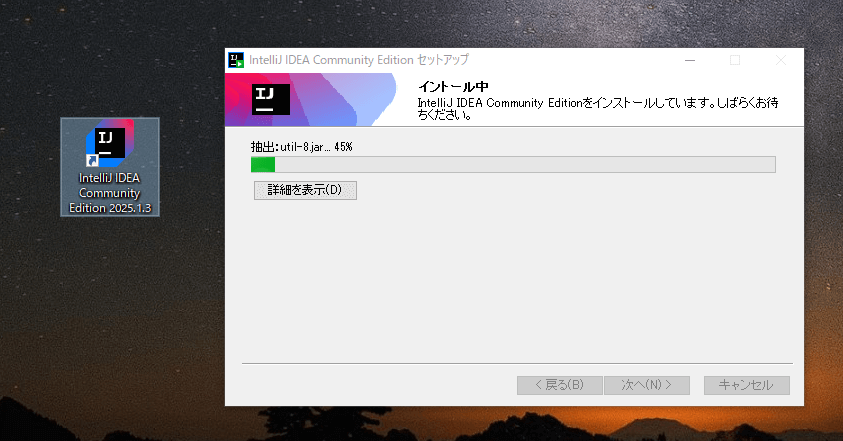Click the 次へ(N) next button
Image resolution: width=843 pixels, height=441 pixels.
pos(647,385)
